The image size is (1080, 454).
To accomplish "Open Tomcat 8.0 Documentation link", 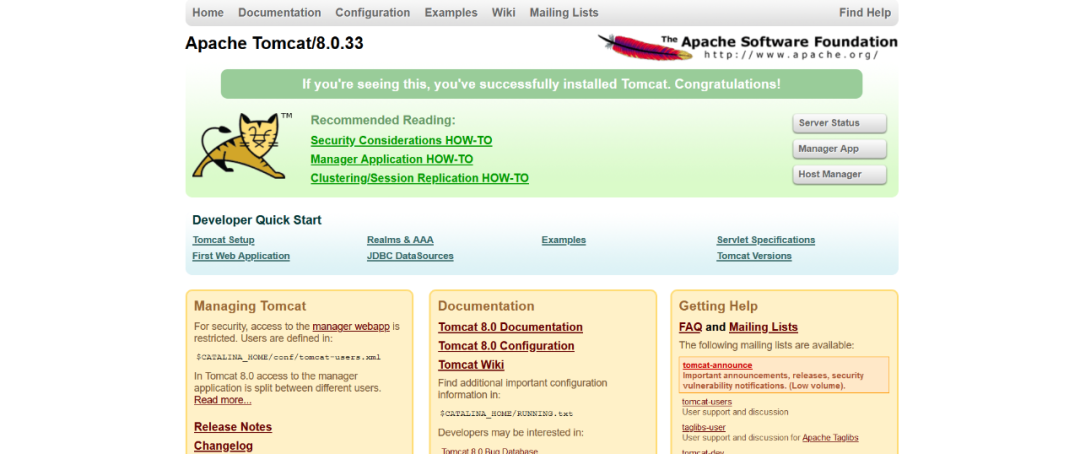I will click(510, 327).
